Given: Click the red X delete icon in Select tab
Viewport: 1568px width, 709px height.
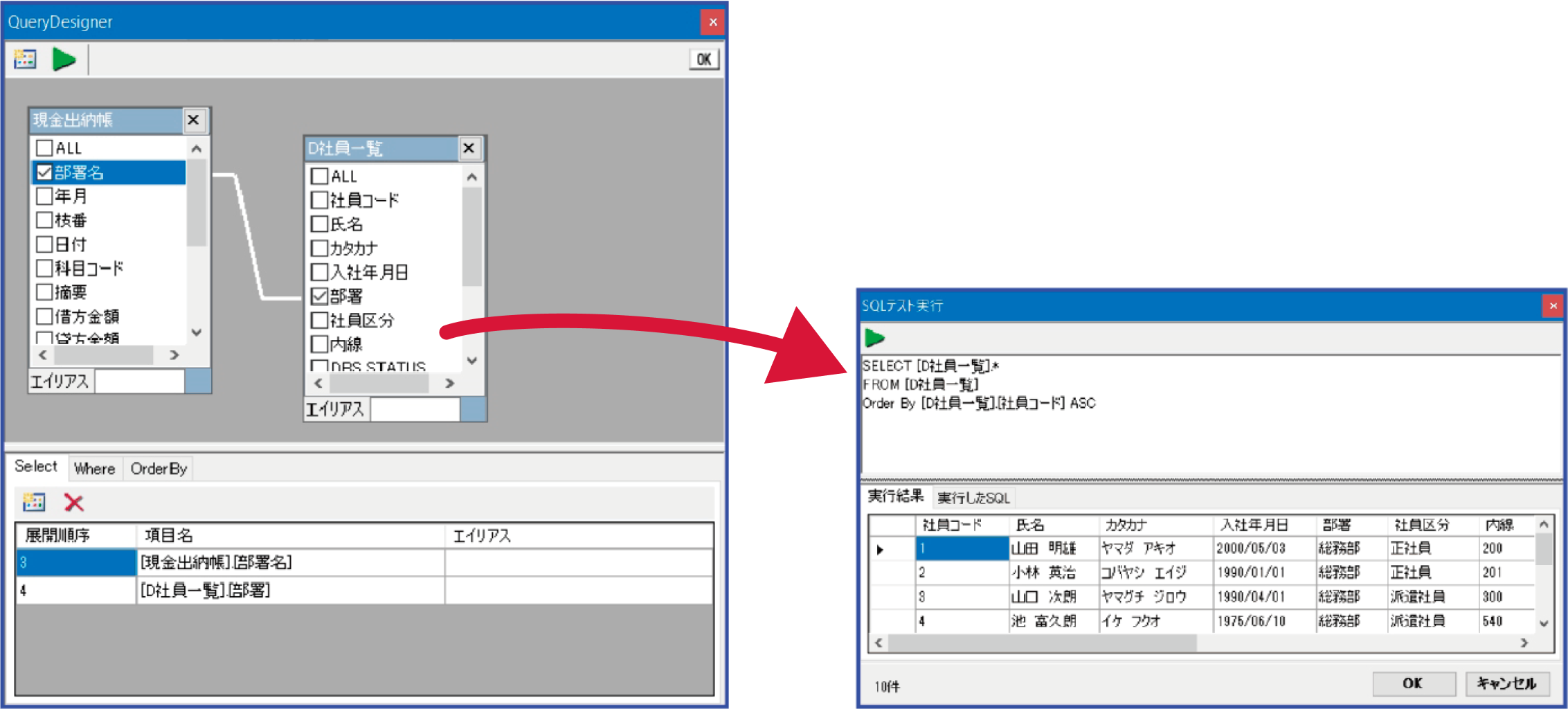Looking at the screenshot, I should 74,503.
